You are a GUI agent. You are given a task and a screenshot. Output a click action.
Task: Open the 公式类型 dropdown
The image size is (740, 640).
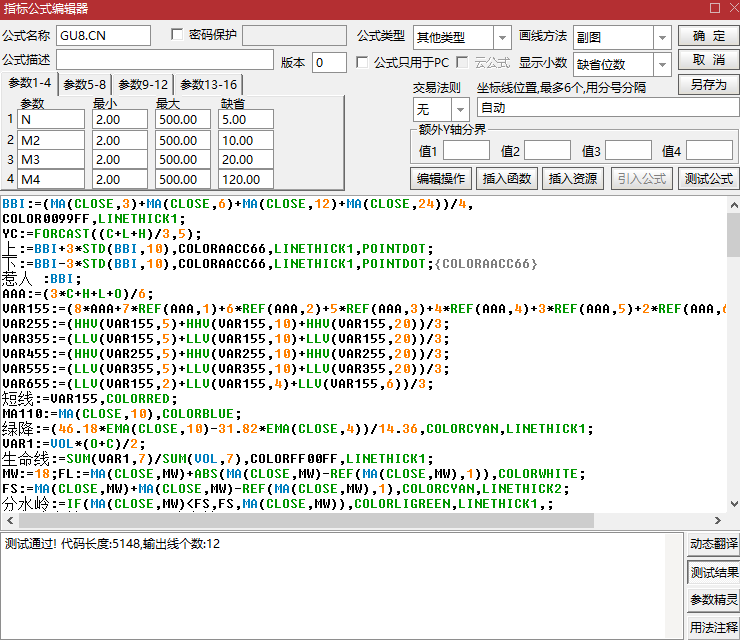[502, 37]
